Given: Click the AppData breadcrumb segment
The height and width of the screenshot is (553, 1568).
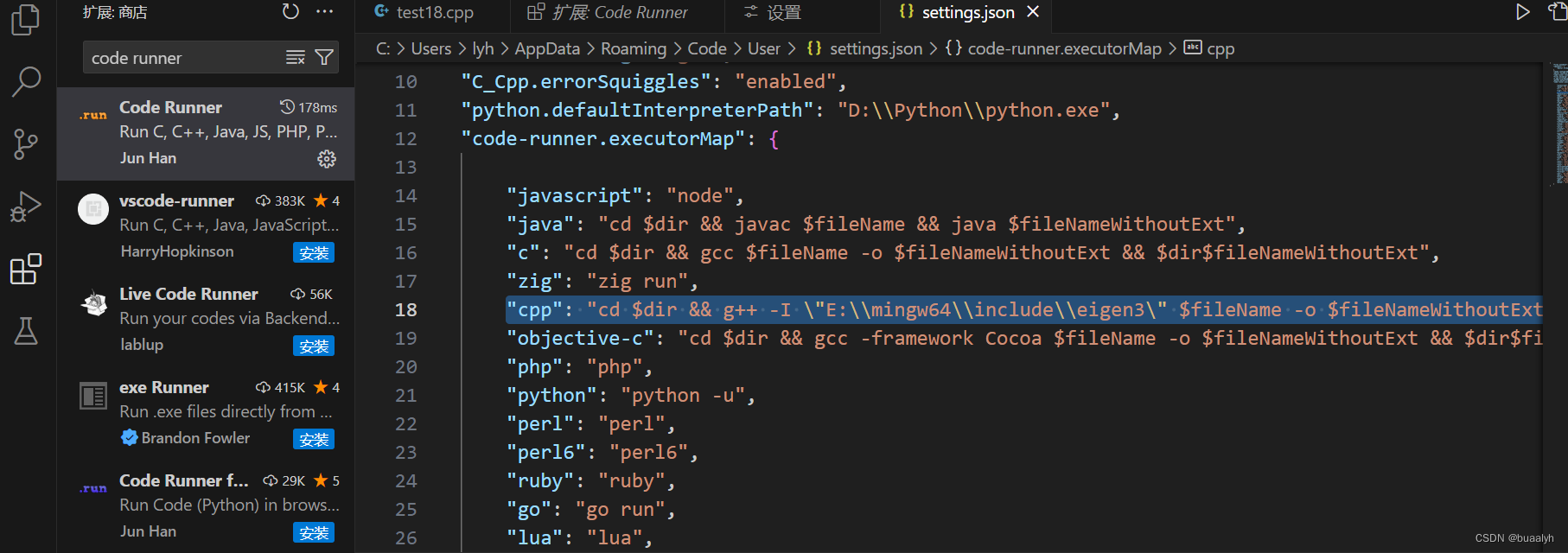Looking at the screenshot, I should tap(547, 48).
